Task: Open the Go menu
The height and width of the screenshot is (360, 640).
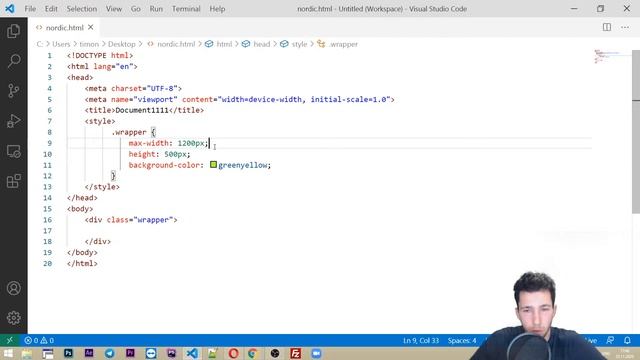Action: [x=136, y=9]
